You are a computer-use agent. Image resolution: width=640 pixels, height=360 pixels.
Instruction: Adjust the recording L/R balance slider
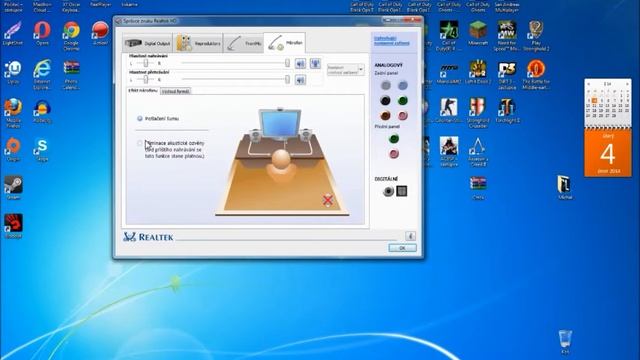[x=145, y=63]
